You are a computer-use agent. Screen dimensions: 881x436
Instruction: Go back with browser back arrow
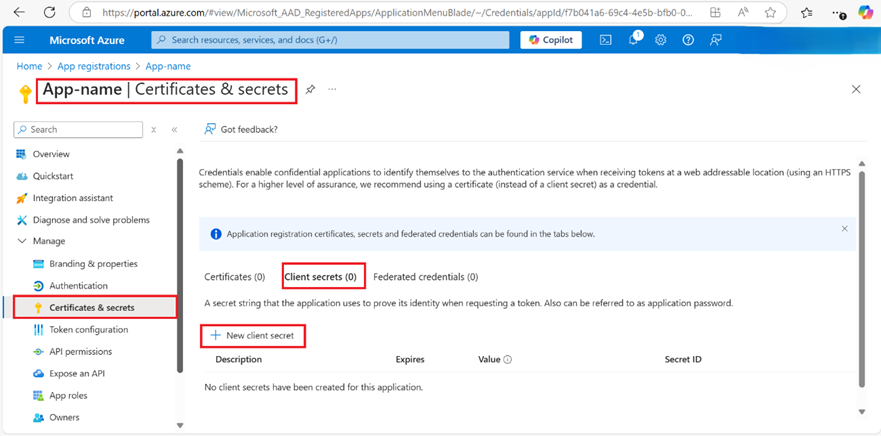(19, 12)
